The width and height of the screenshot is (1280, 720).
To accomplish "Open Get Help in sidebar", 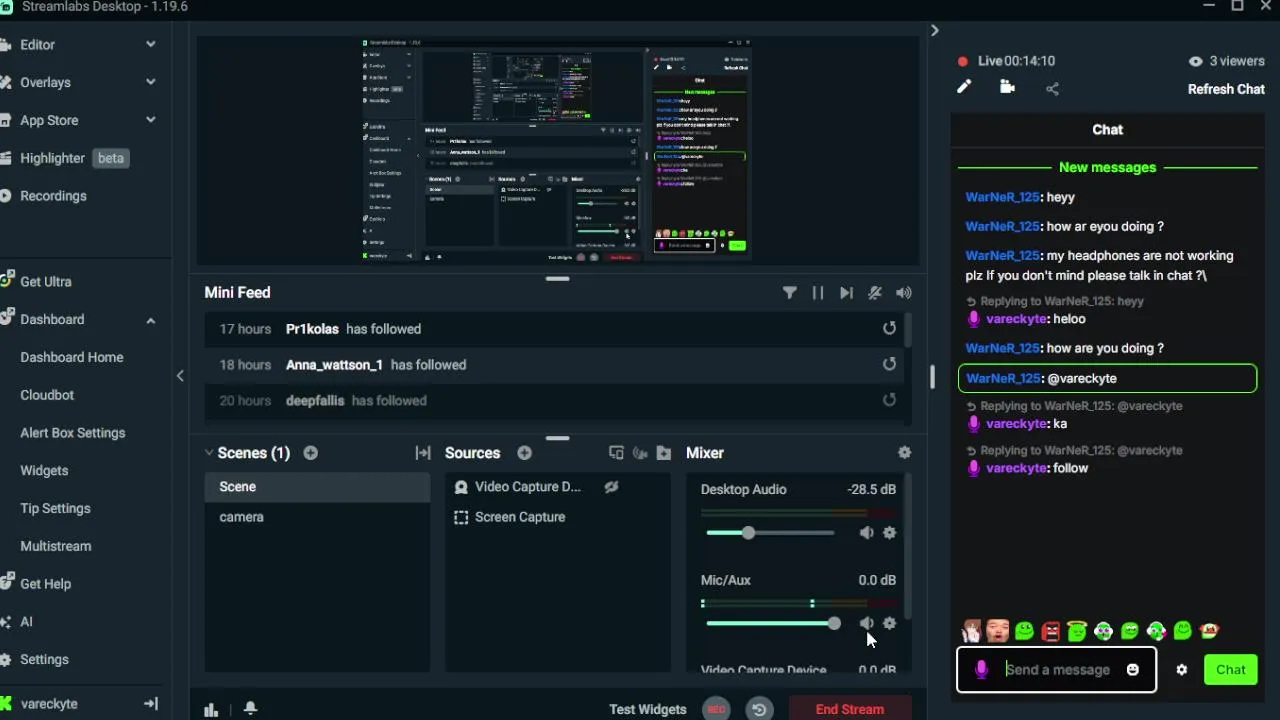I will (45, 584).
